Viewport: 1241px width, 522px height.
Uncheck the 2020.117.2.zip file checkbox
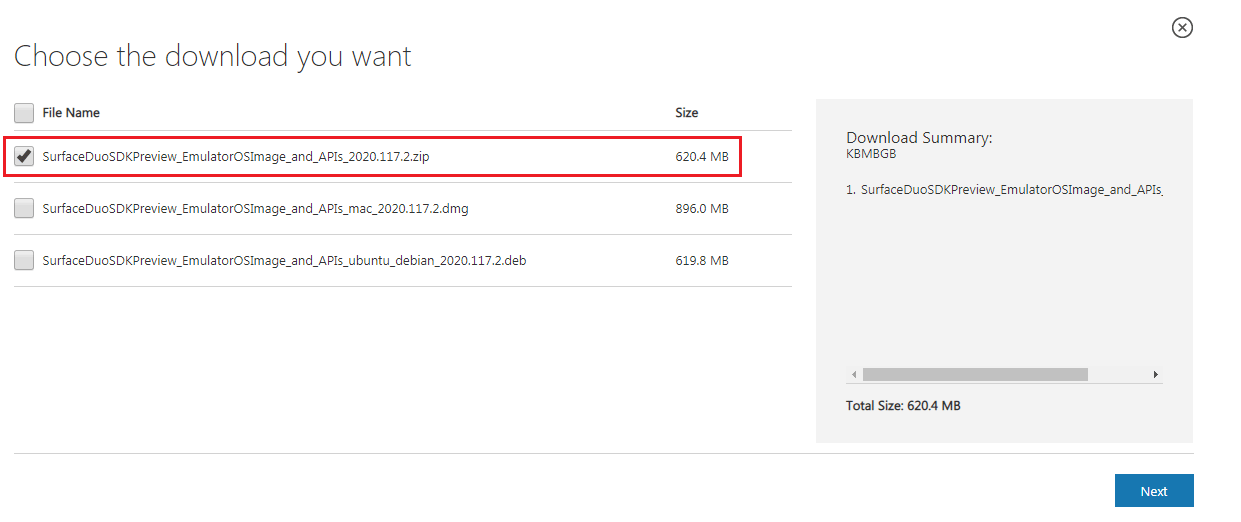(24, 156)
